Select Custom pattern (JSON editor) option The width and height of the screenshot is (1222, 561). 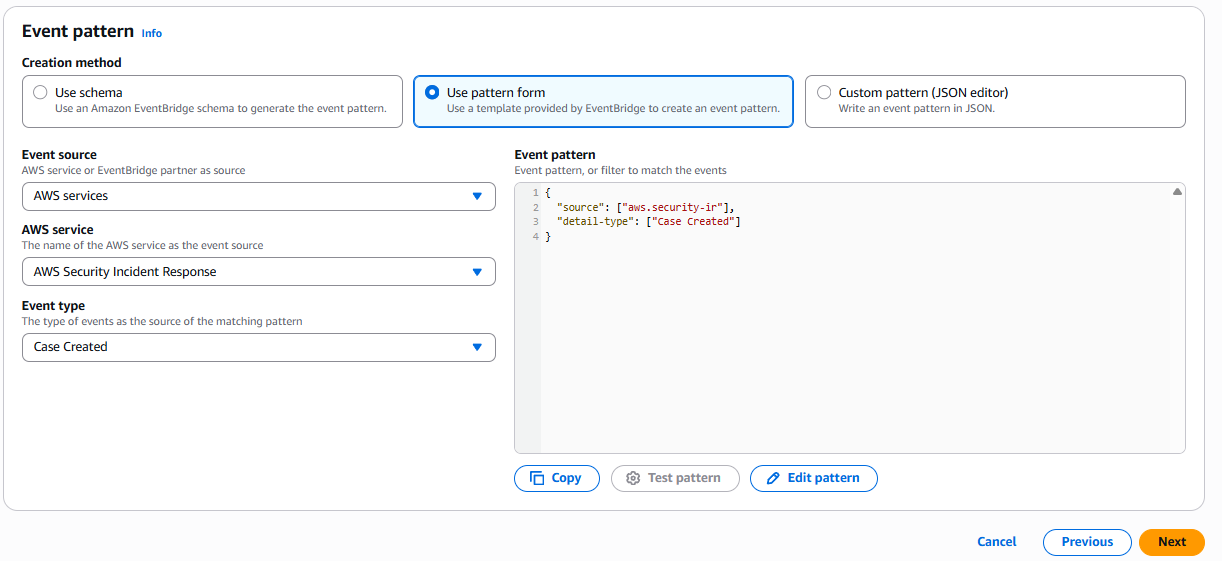pyautogui.click(x=824, y=92)
